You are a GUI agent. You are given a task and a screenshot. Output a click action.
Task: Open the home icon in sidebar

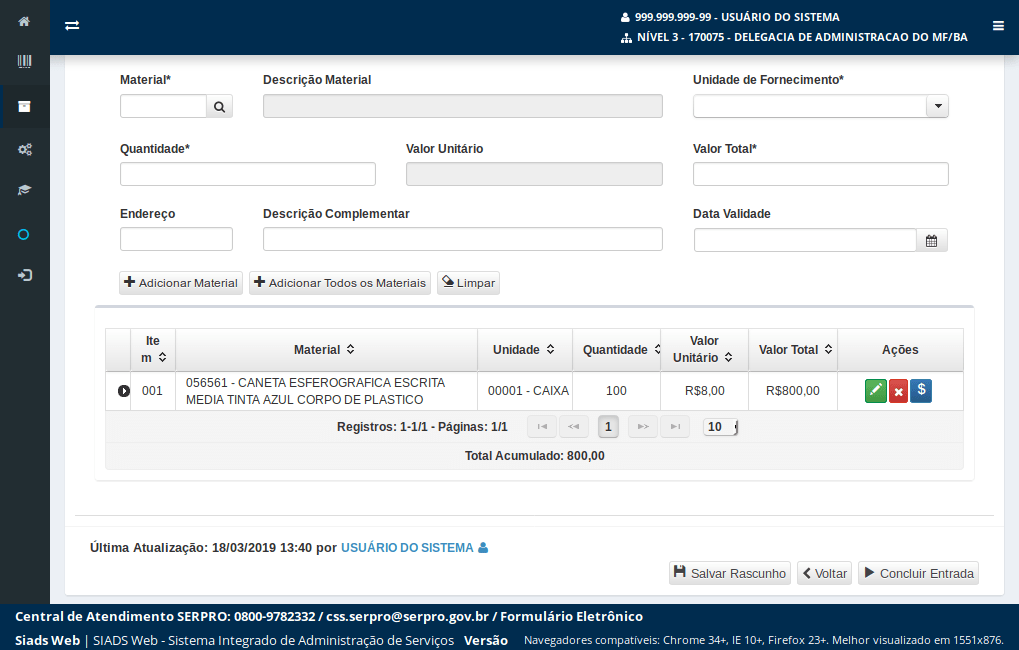click(x=24, y=21)
